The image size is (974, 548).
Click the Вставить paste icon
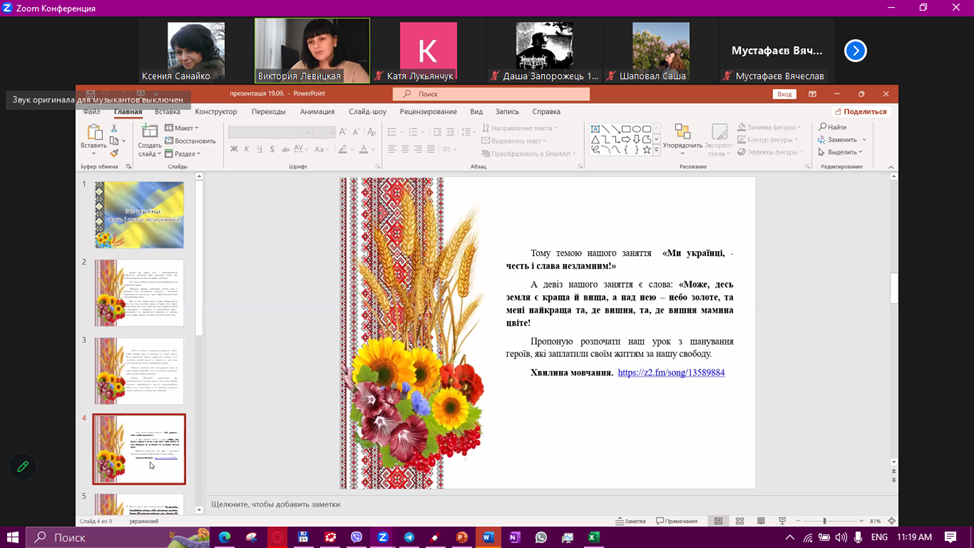(94, 132)
